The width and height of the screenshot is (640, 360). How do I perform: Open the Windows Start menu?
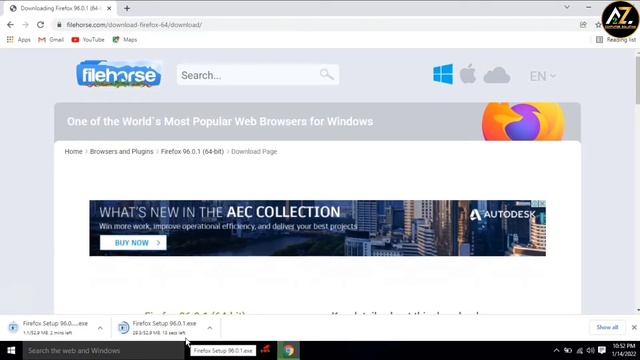tap(11, 351)
